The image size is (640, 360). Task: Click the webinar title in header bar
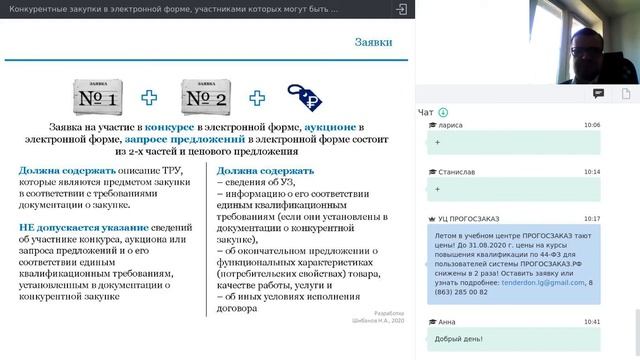pyautogui.click(x=173, y=9)
